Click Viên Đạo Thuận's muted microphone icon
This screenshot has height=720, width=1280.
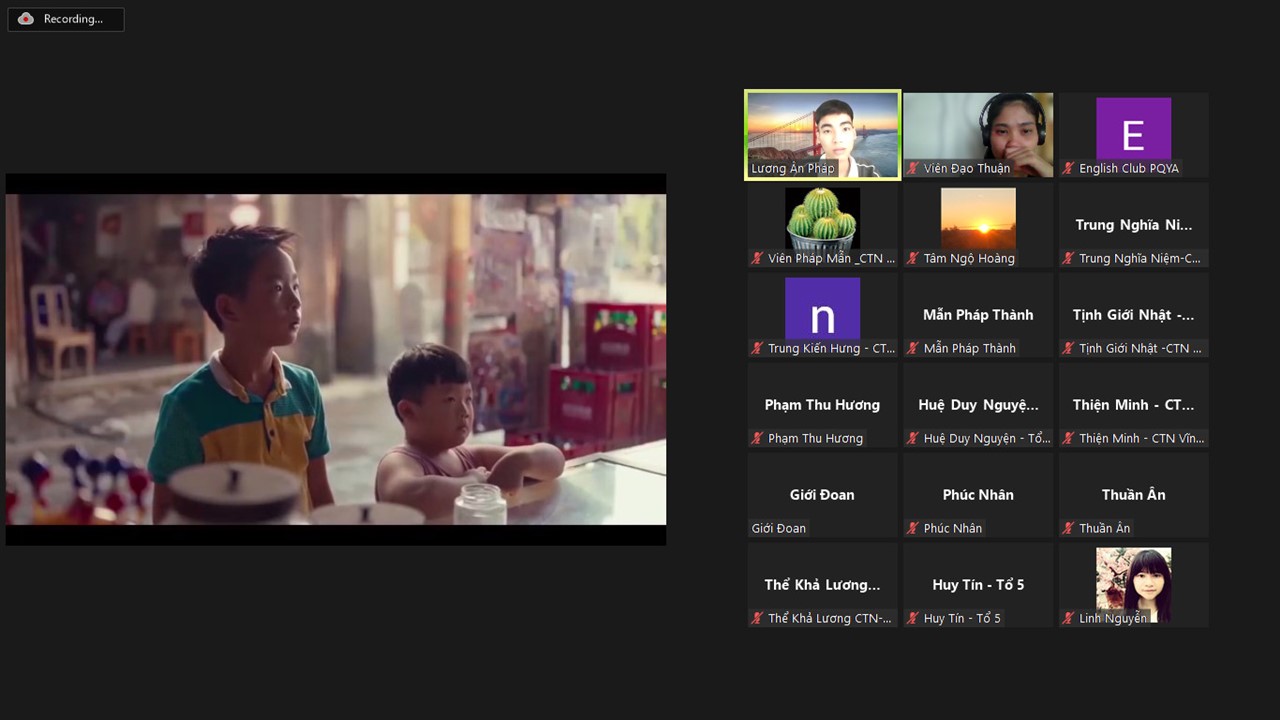pyautogui.click(x=913, y=169)
